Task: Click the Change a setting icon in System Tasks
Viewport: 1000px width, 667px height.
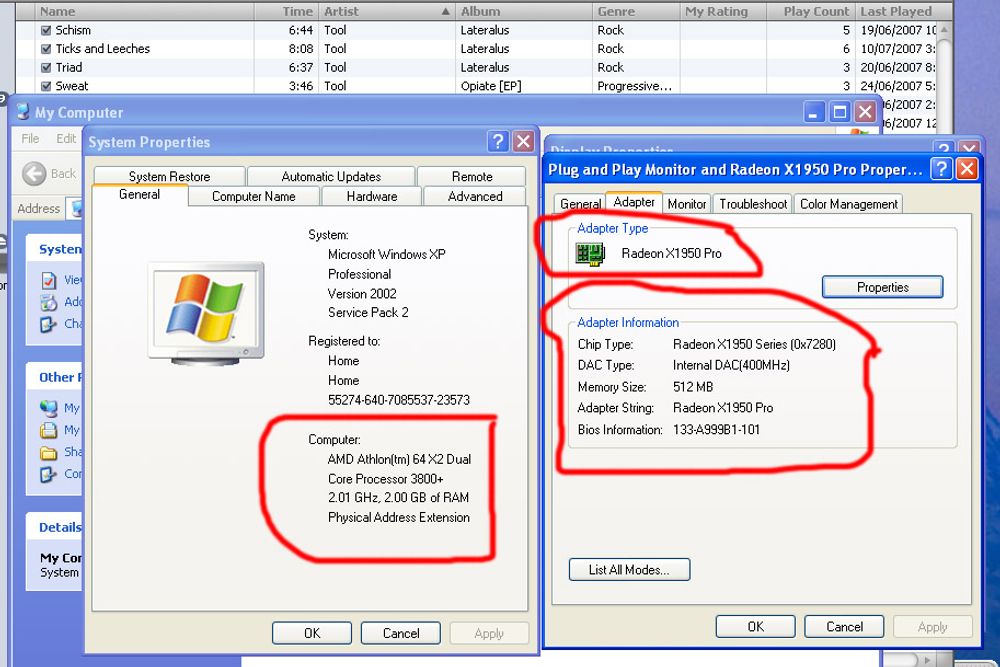Action: (48, 324)
